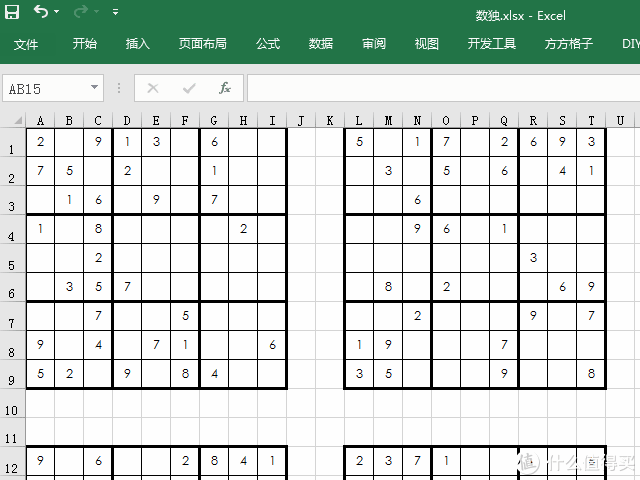640x480 pixels.
Task: Click cell N3 containing 6
Action: [x=417, y=200]
